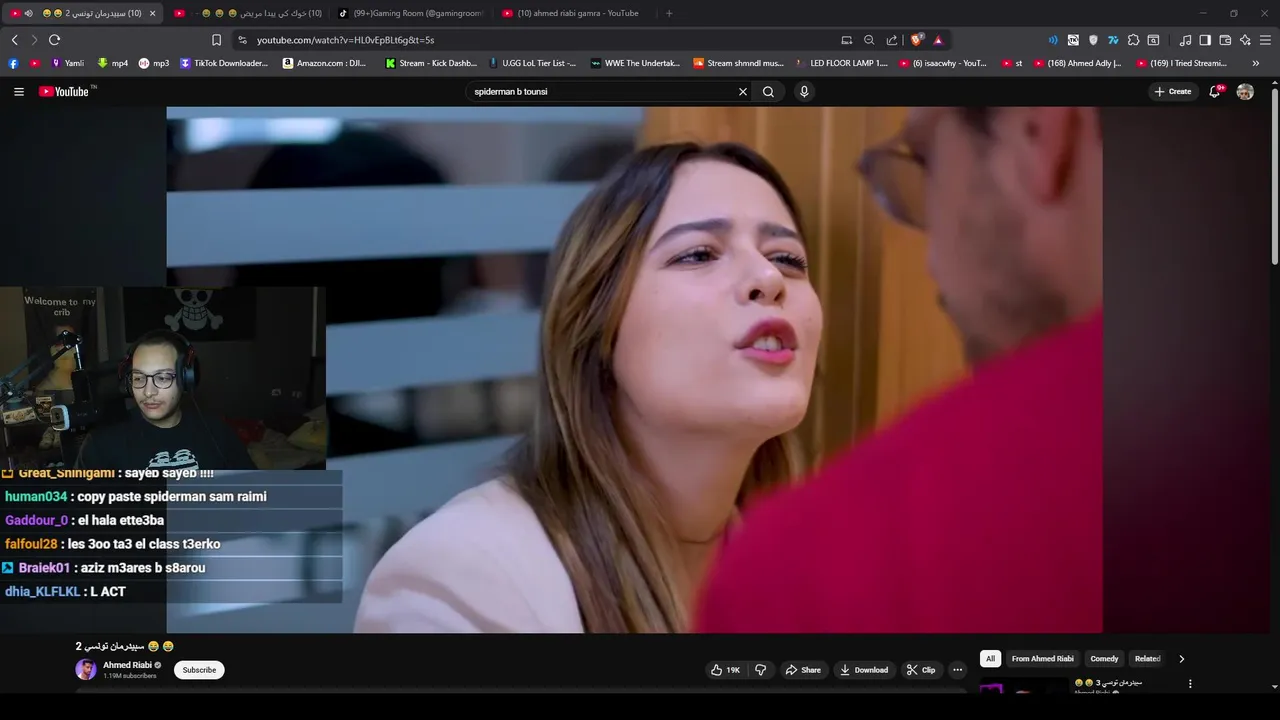
Task: Go back to the previous page
Action: [14, 40]
